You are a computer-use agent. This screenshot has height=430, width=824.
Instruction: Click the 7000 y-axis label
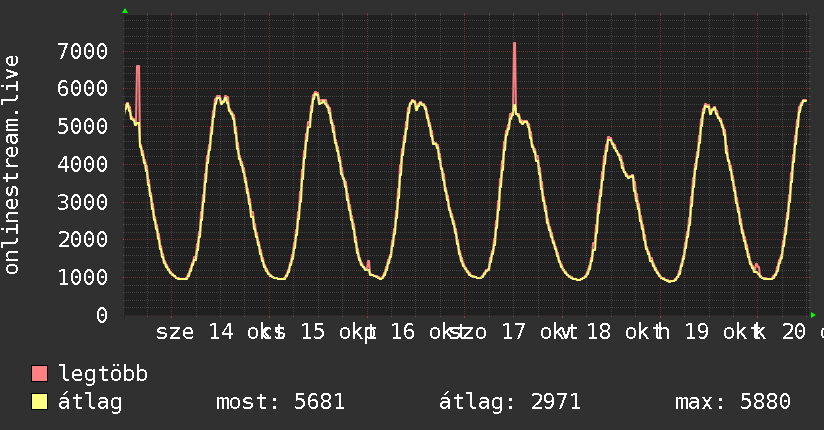[x=83, y=52]
